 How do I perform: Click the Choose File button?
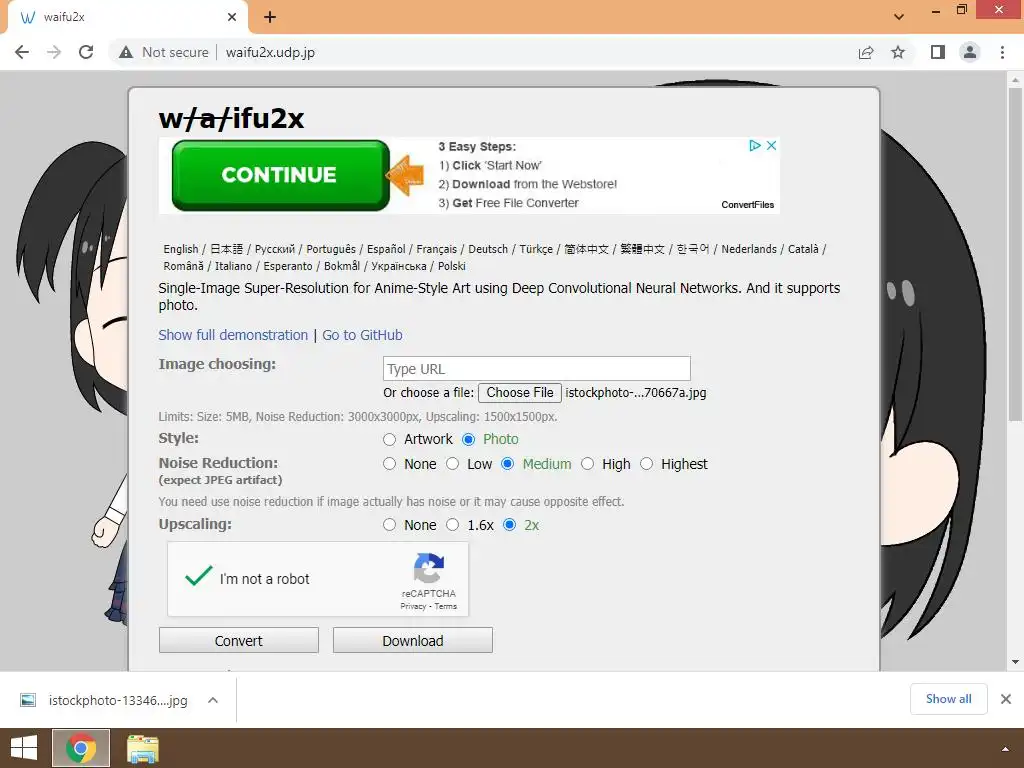520,392
